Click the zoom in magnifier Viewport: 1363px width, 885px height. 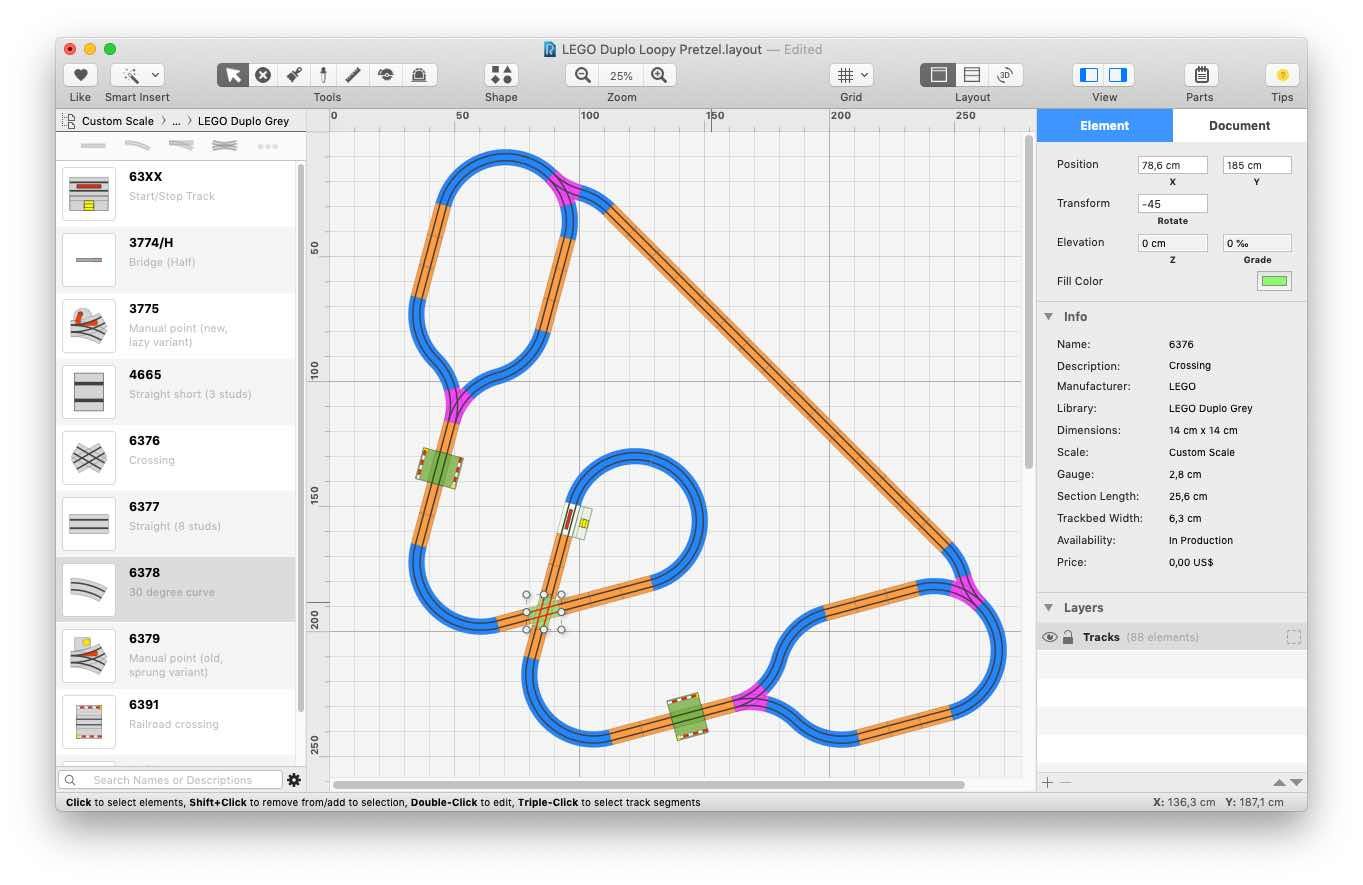tap(659, 75)
